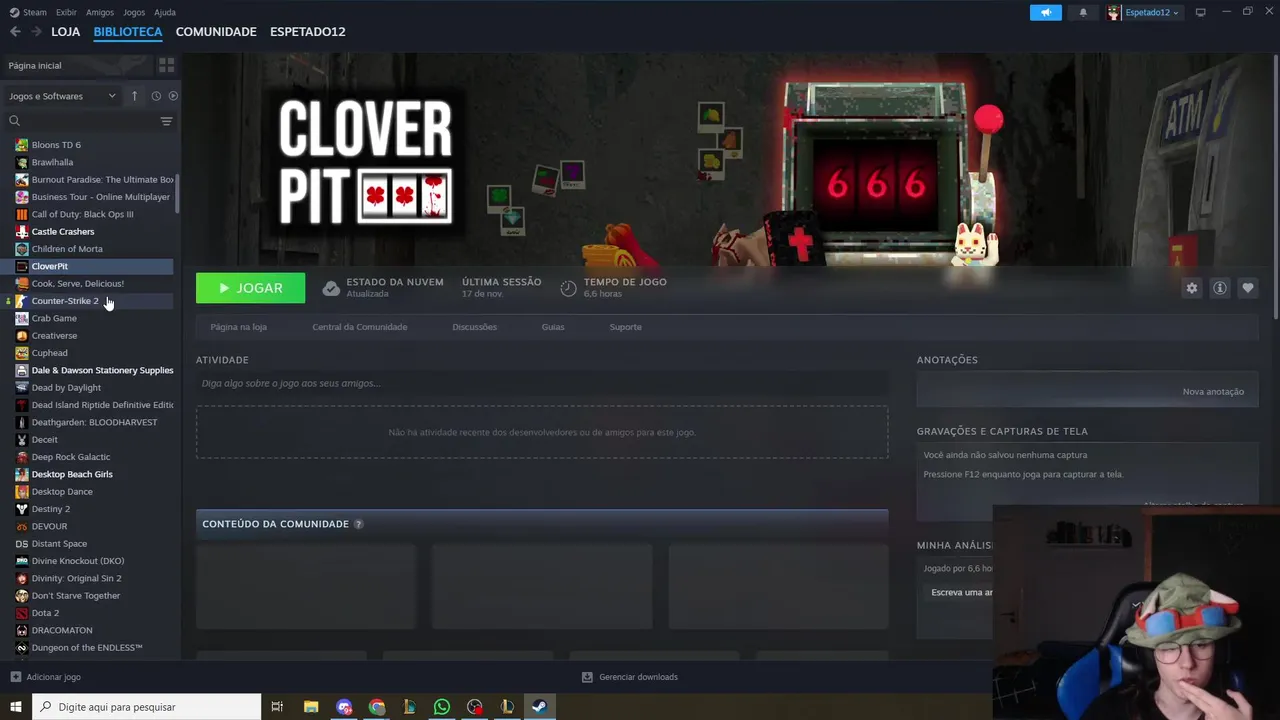
Task: Open Página na loja link
Action: pos(238,327)
